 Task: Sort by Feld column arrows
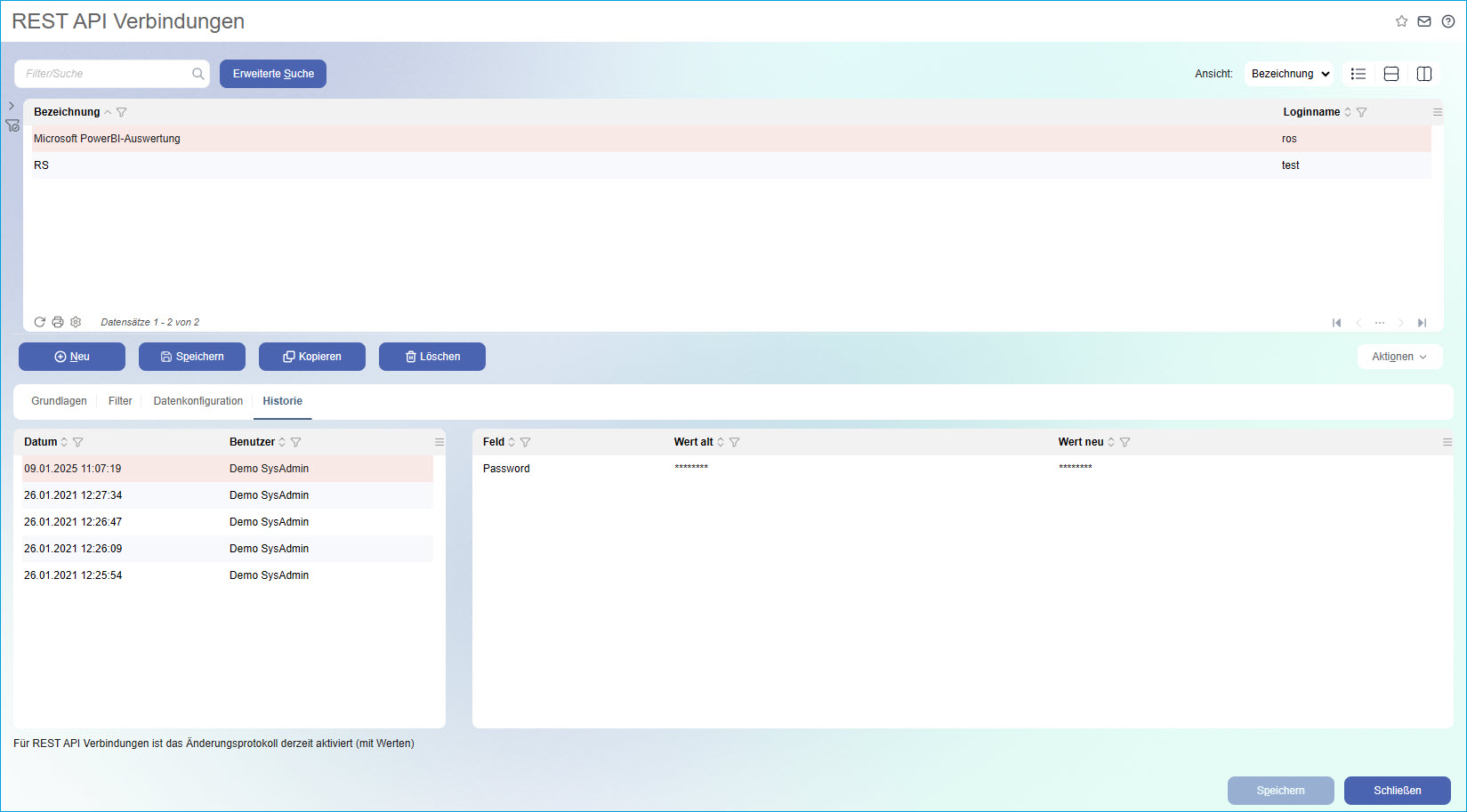pyautogui.click(x=512, y=442)
